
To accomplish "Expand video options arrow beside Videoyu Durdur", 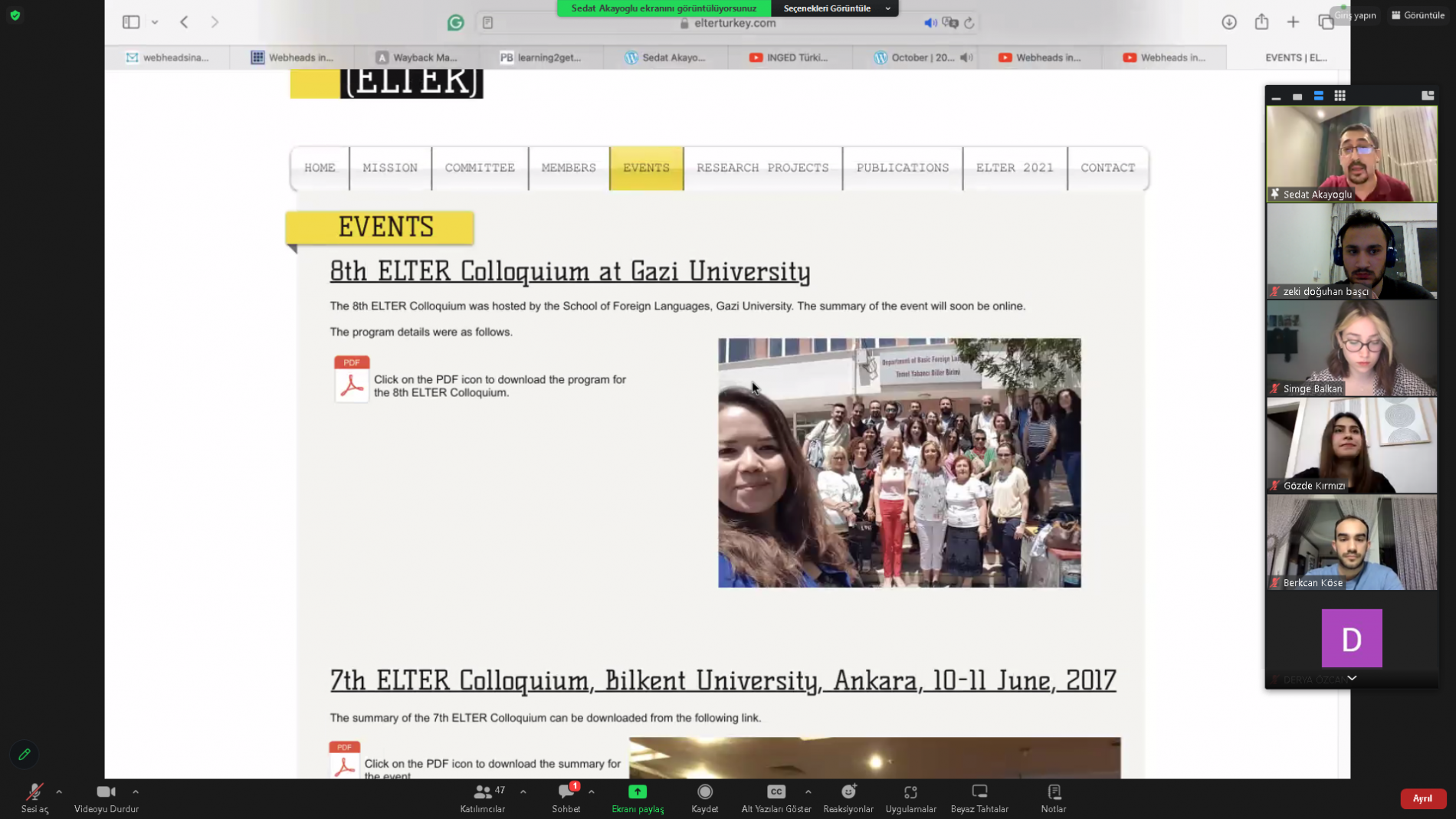I will pos(136,791).
